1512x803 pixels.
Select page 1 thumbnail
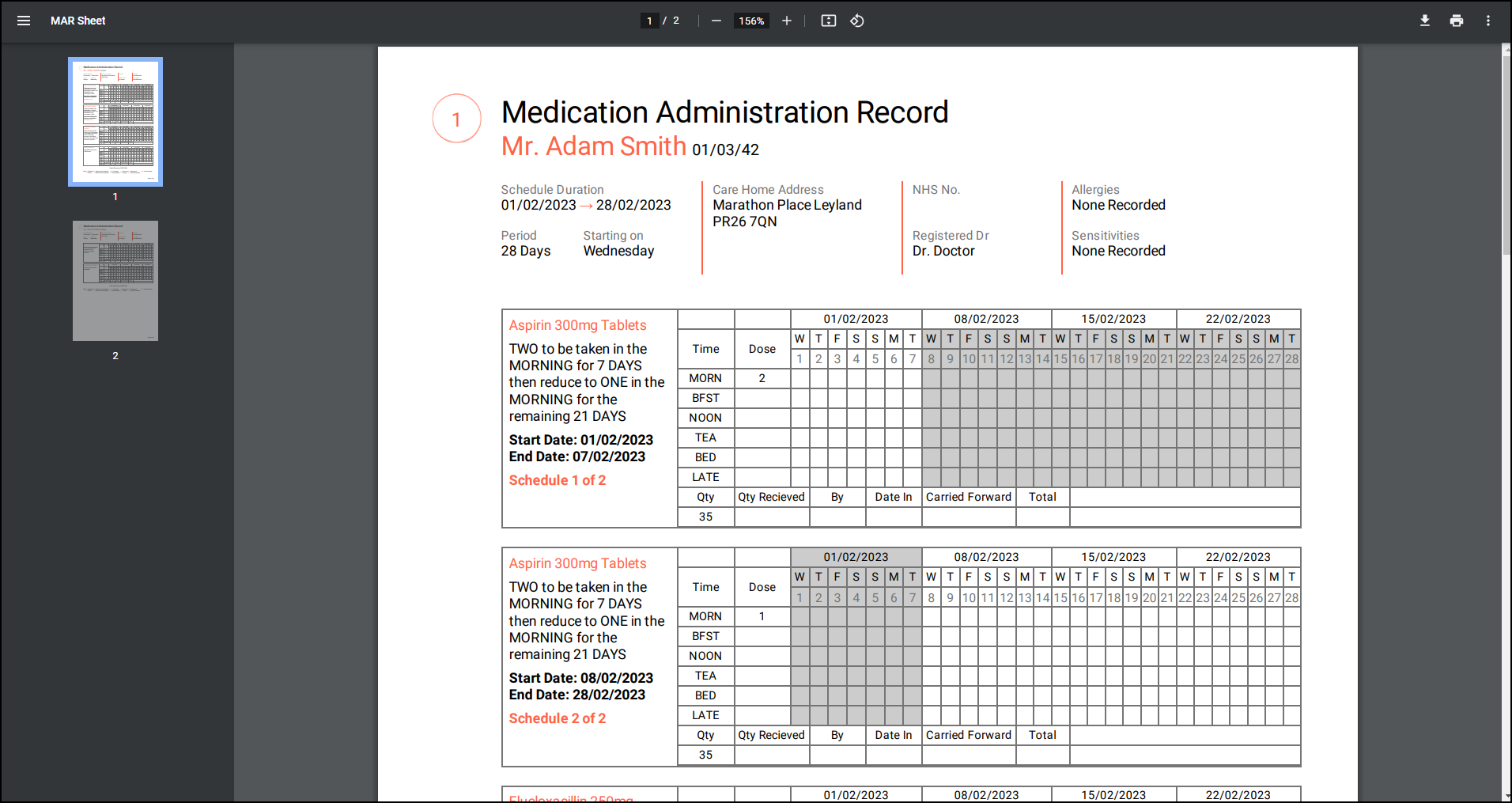click(x=115, y=122)
